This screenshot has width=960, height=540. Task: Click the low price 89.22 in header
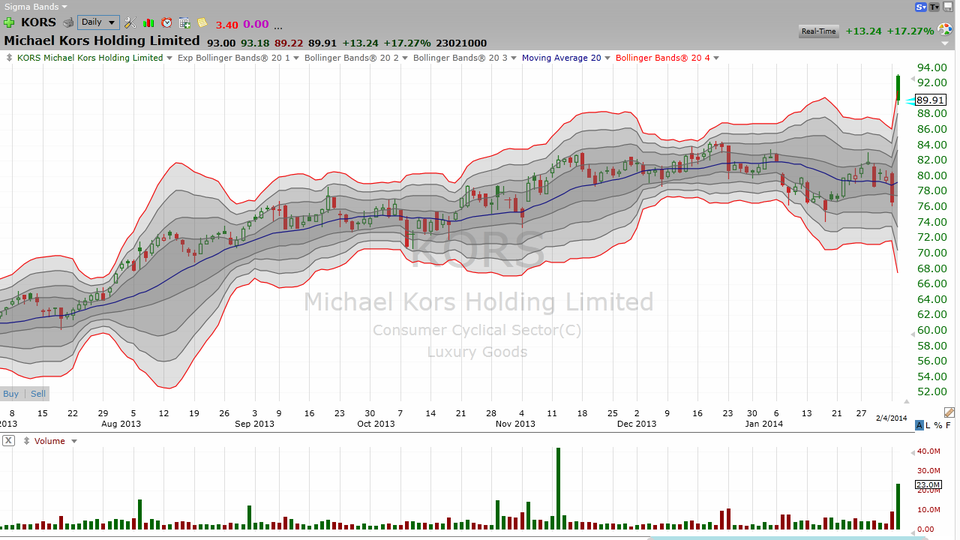[x=288, y=43]
